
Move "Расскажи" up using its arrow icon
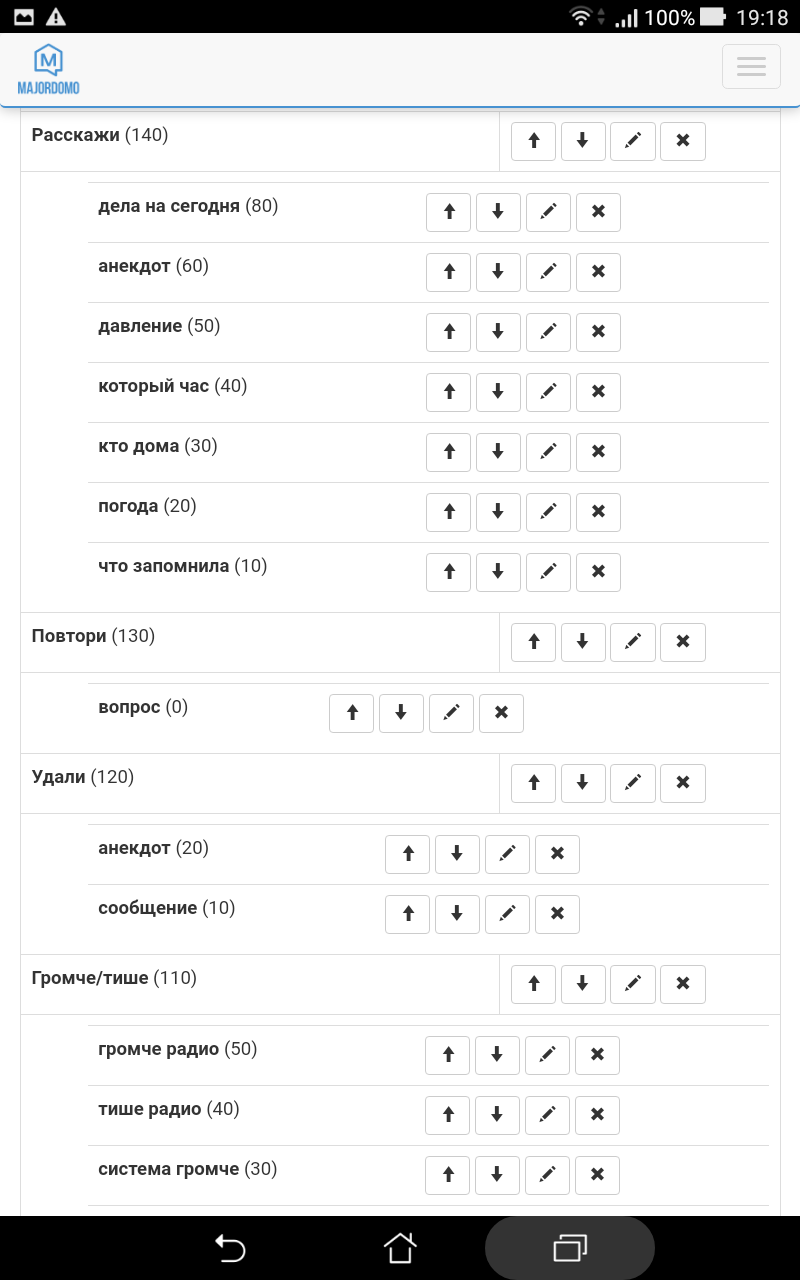point(533,141)
